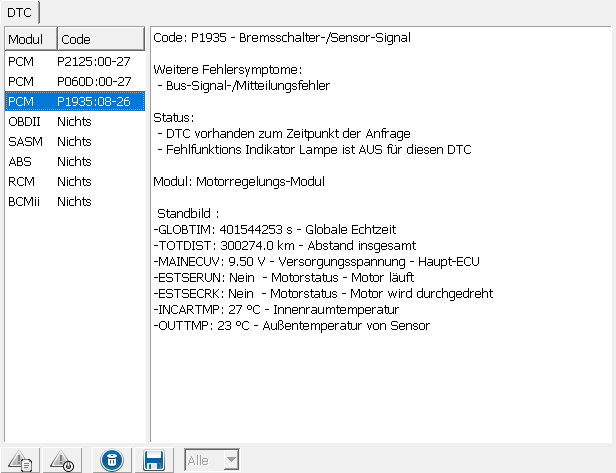Select the BCMii module row
Screen dimensions: 616x473
pos(76,201)
